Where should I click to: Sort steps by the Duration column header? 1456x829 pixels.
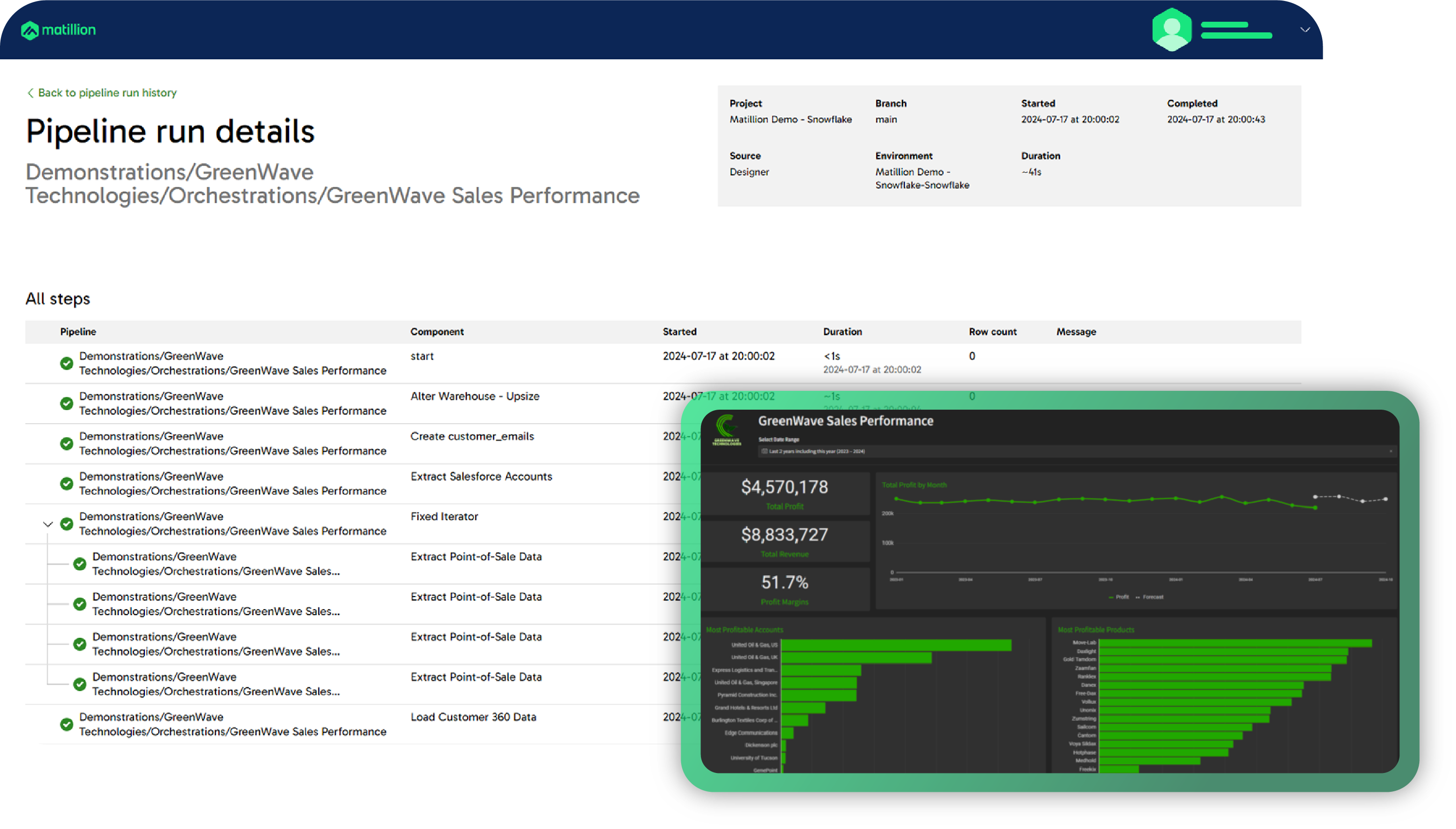point(842,331)
